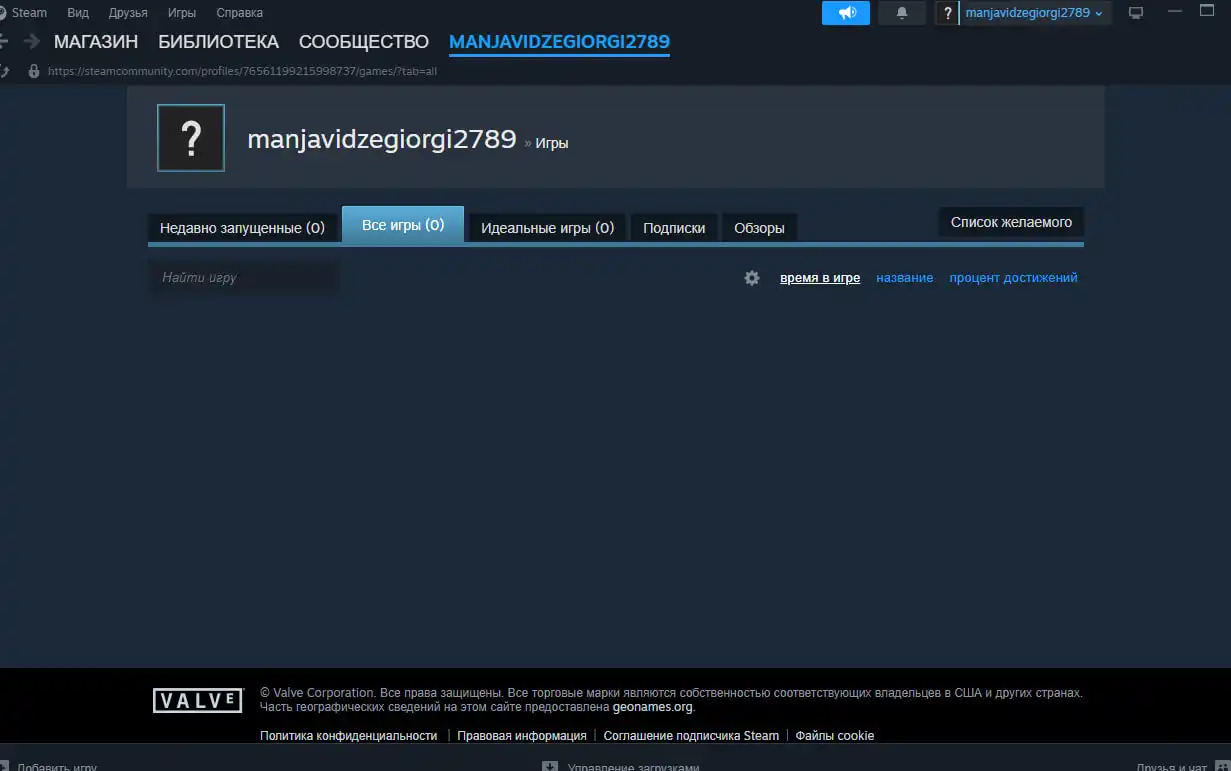Select the Все игры (0) tab
The height and width of the screenshot is (771, 1231).
coord(403,225)
